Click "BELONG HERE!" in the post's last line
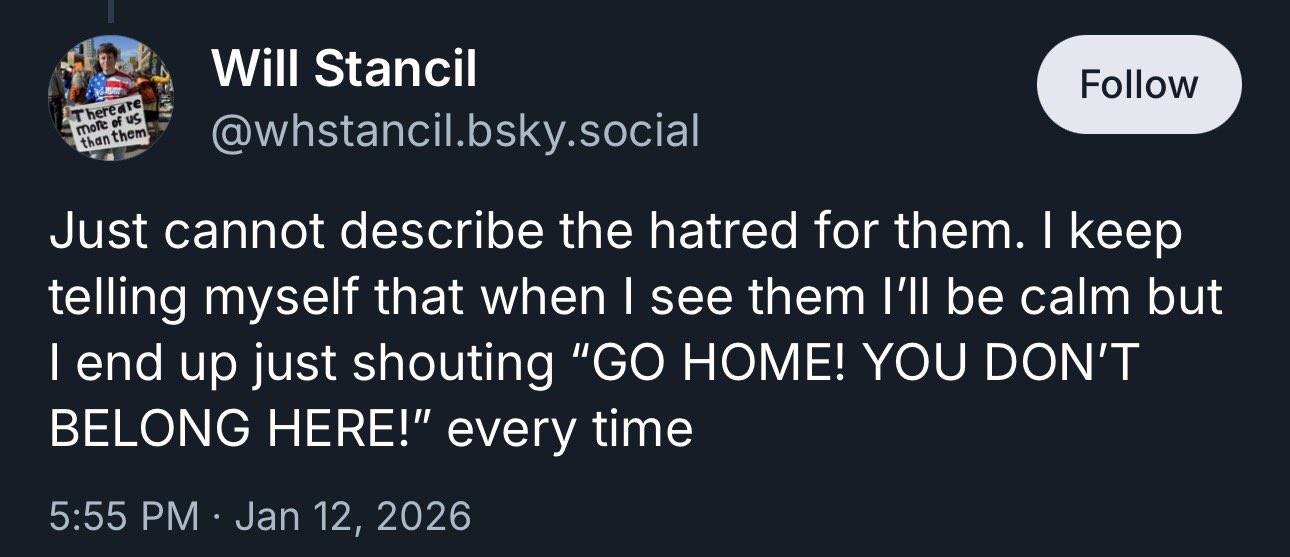Viewport: 1290px width, 557px height. tap(240, 430)
